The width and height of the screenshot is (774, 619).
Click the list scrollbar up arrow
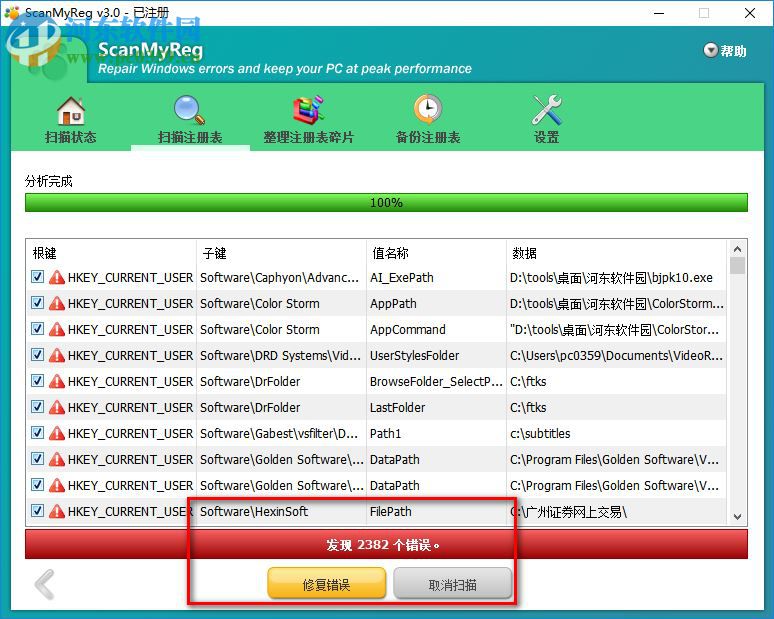pos(737,249)
